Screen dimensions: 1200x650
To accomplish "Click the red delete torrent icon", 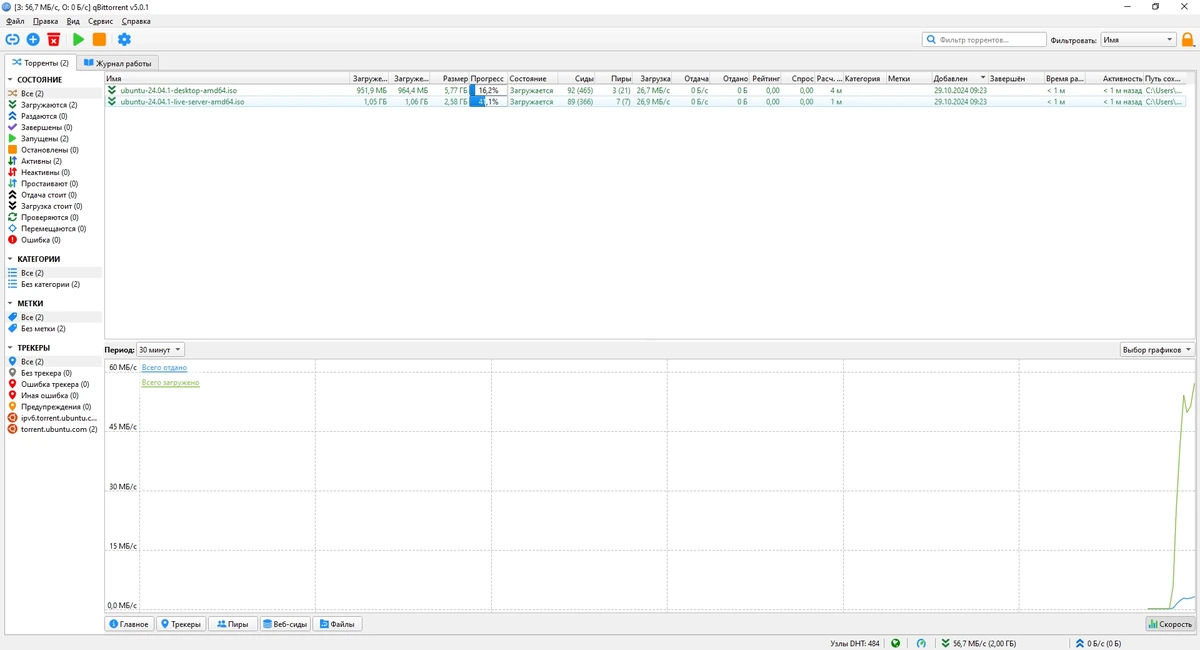I will (54, 39).
